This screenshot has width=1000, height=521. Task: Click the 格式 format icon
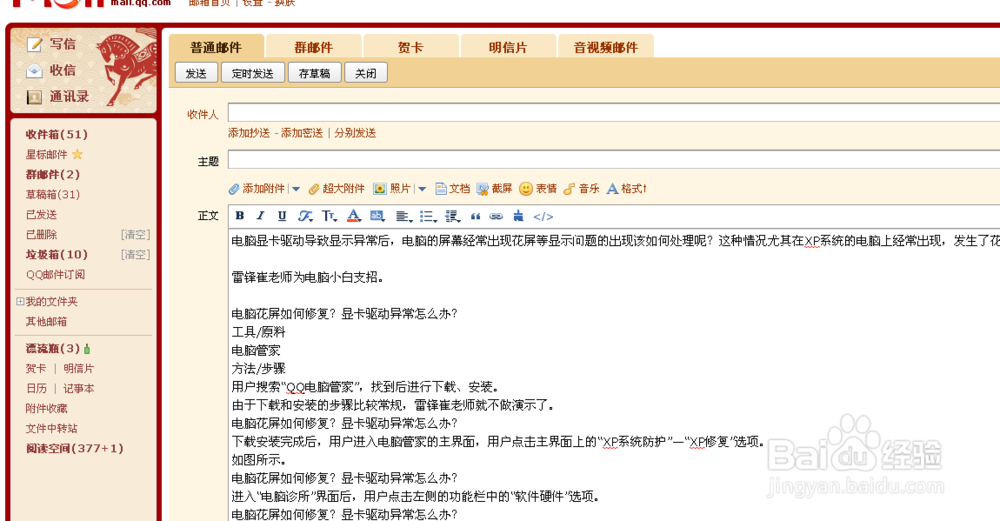pyautogui.click(x=612, y=189)
